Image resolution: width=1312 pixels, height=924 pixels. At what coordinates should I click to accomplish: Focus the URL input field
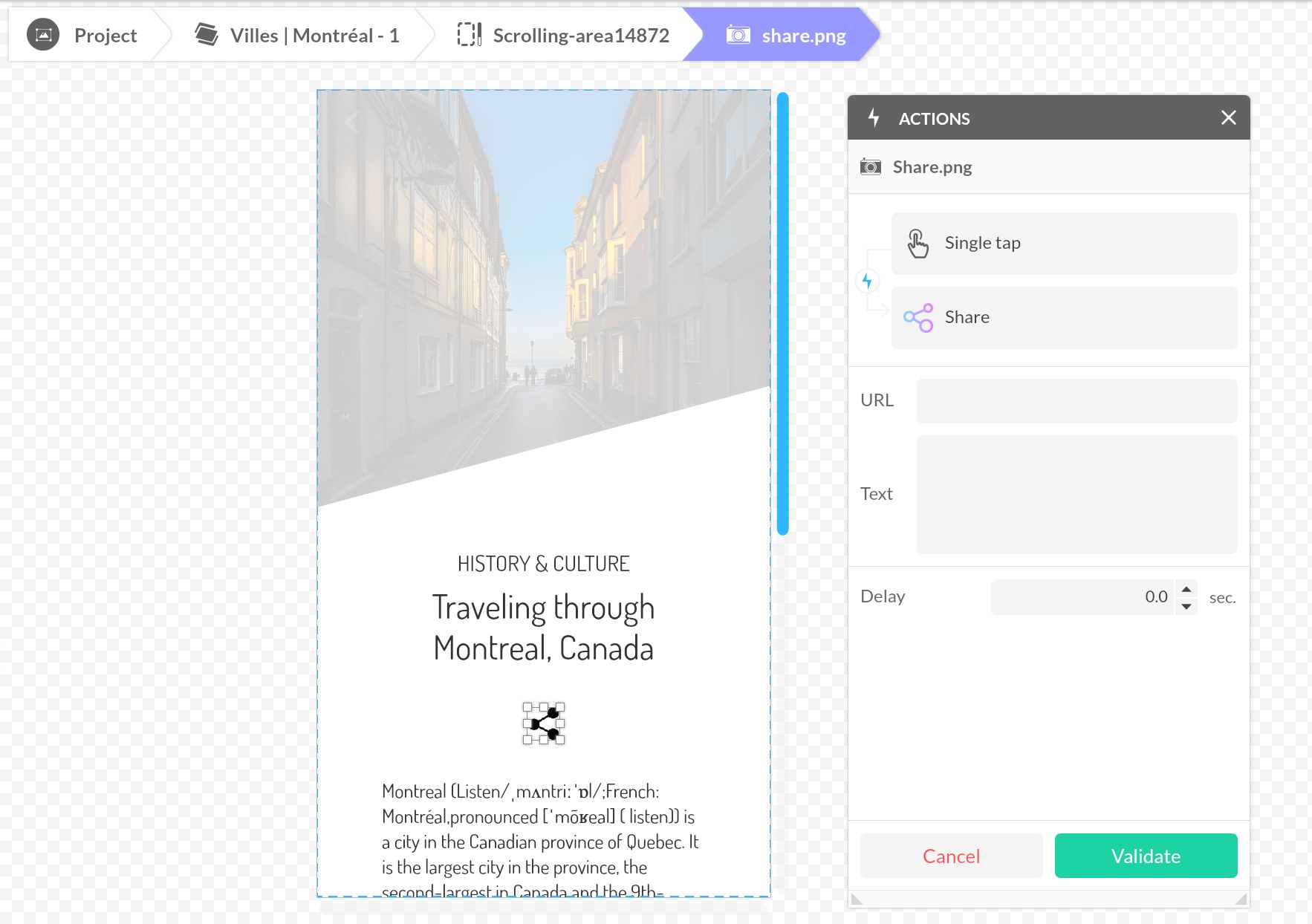tap(1076, 401)
